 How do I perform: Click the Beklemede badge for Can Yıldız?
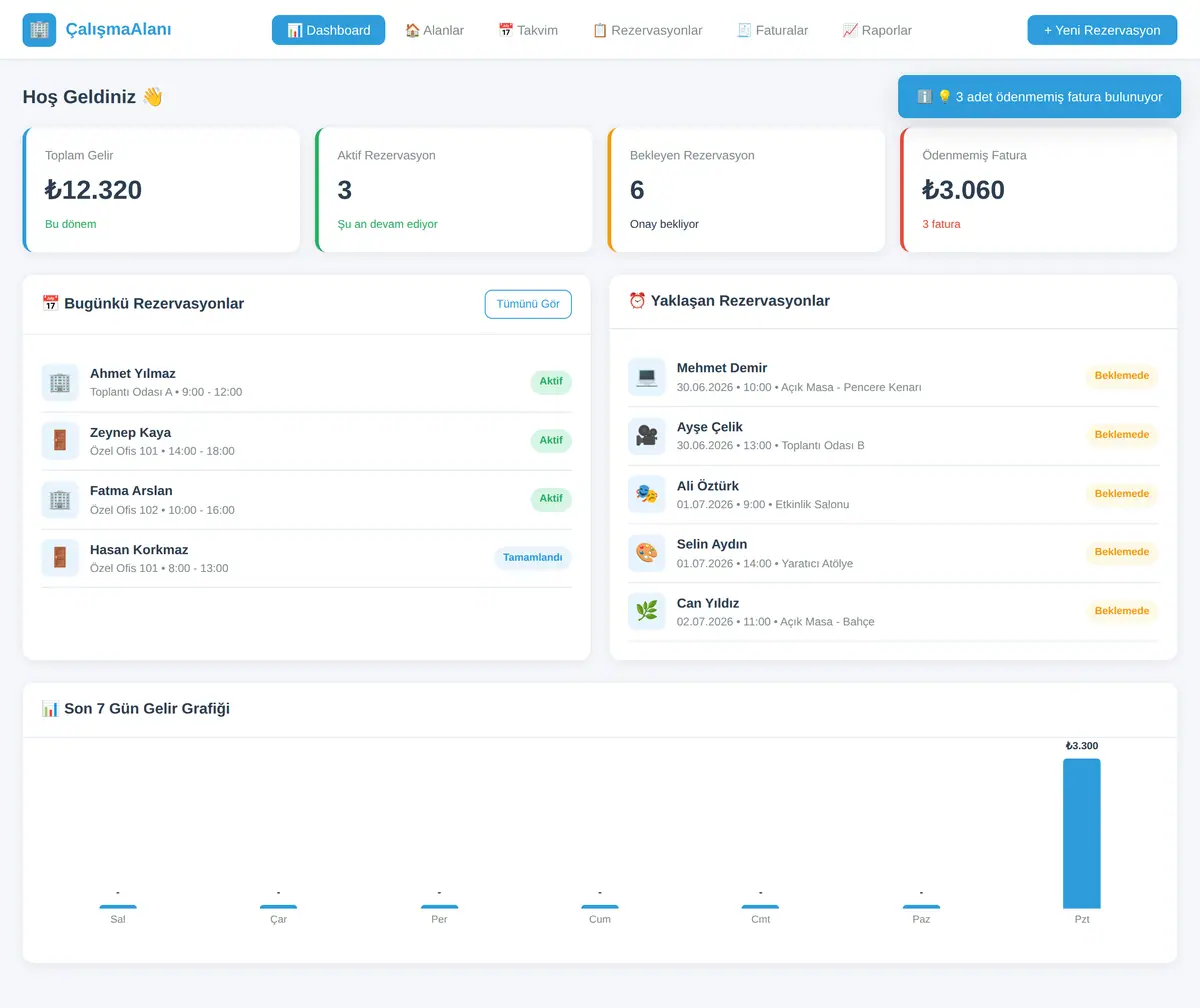pos(1122,611)
